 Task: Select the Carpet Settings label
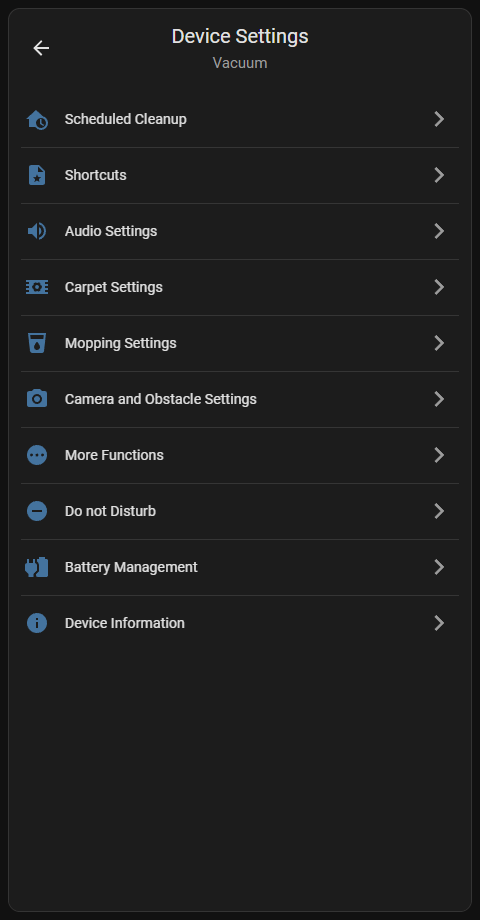click(114, 288)
